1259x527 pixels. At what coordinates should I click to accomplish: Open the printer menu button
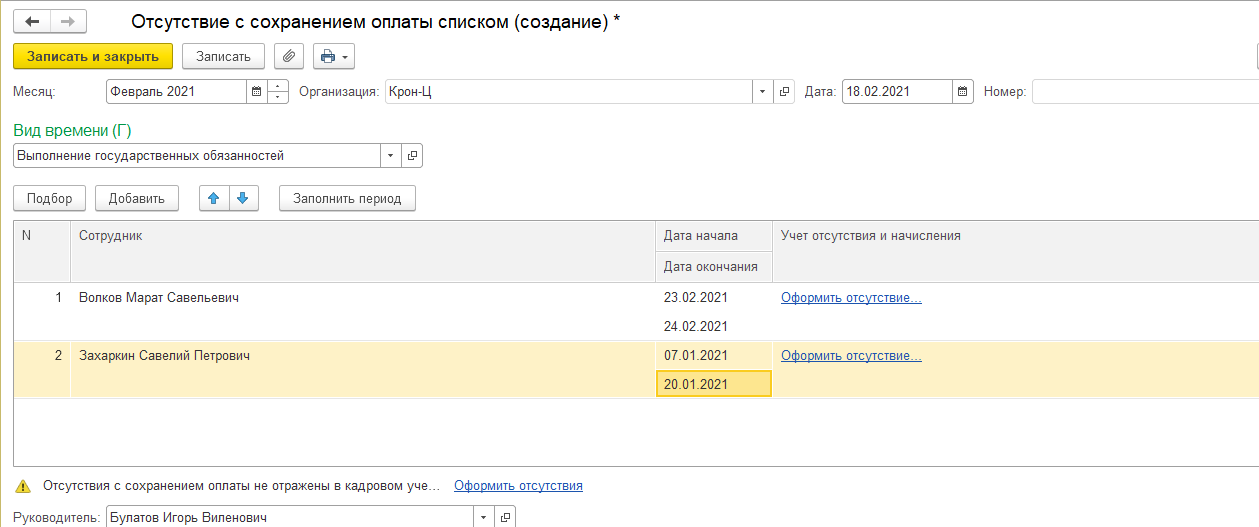(x=334, y=57)
